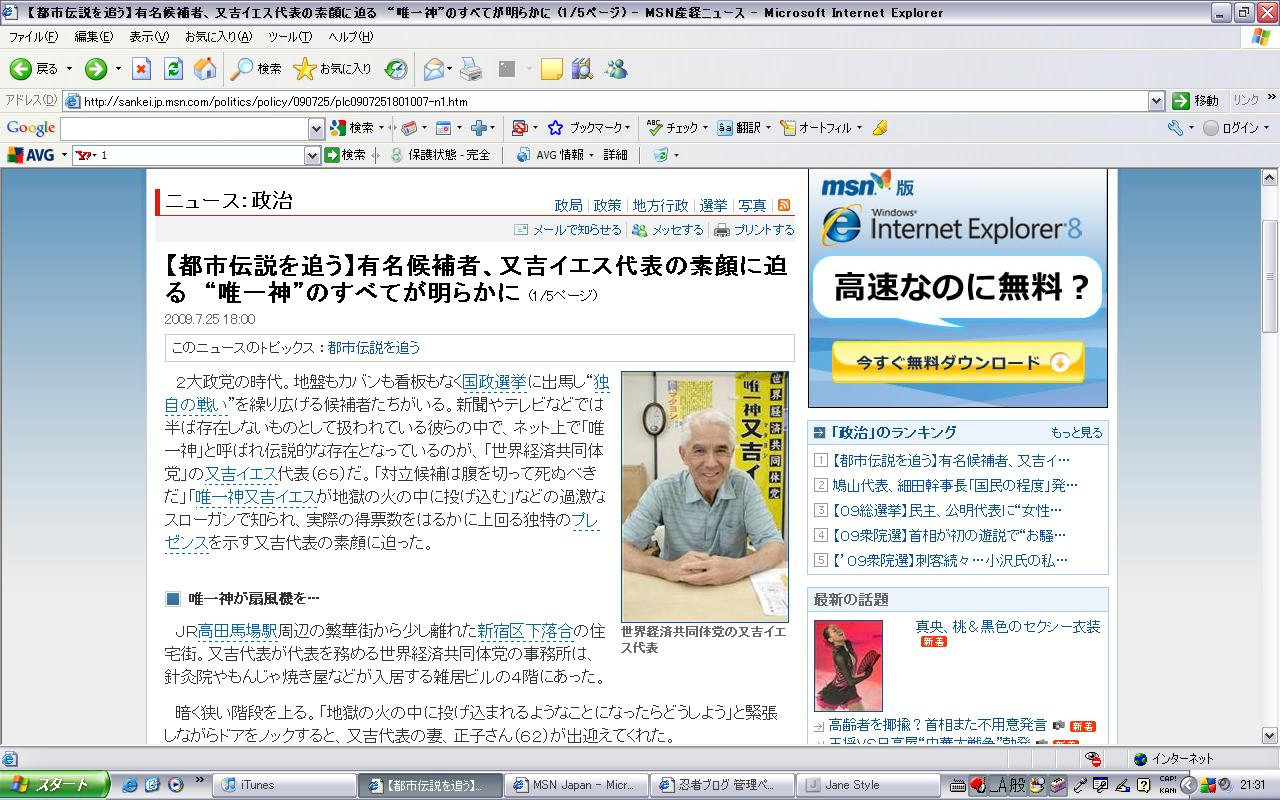The height and width of the screenshot is (800, 1280).
Task: Follow the 政局 category link
Action: pos(568,206)
